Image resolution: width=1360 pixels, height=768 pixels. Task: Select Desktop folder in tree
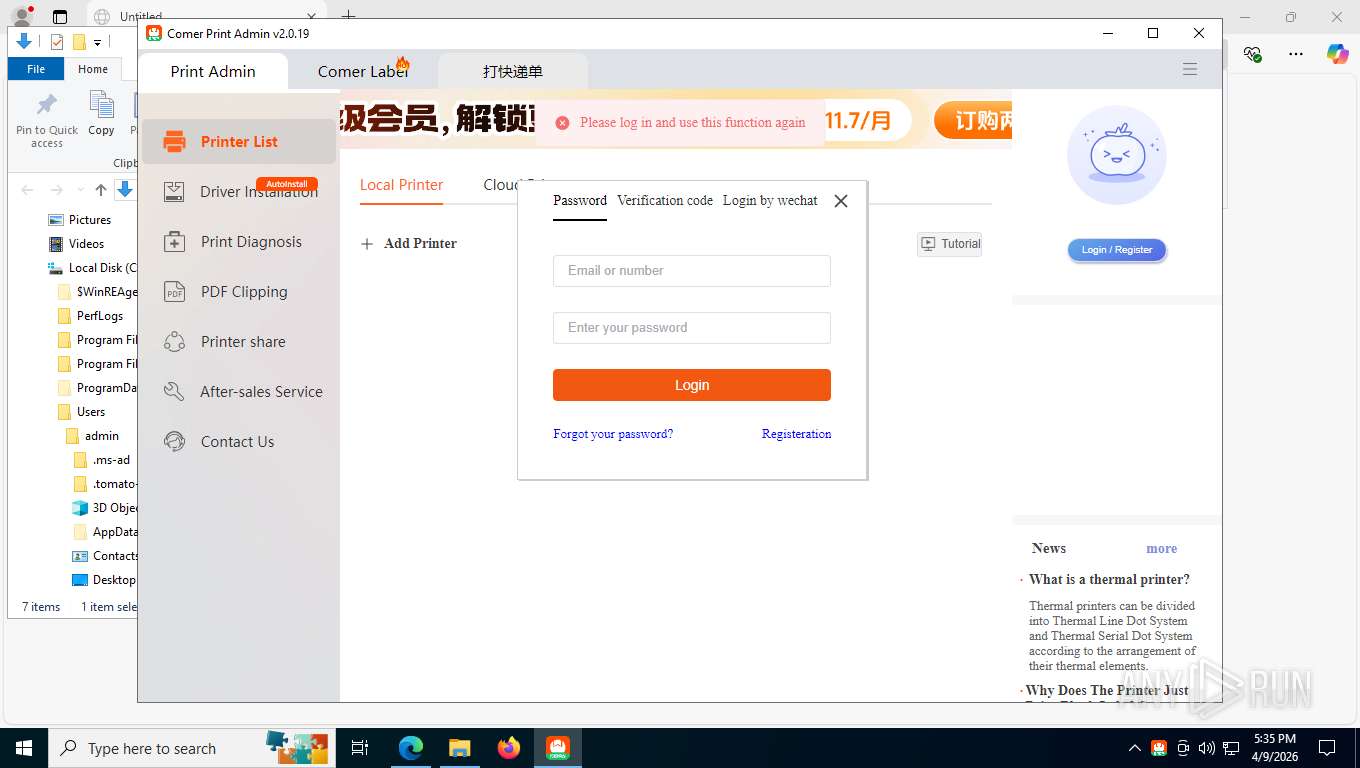click(x=114, y=580)
